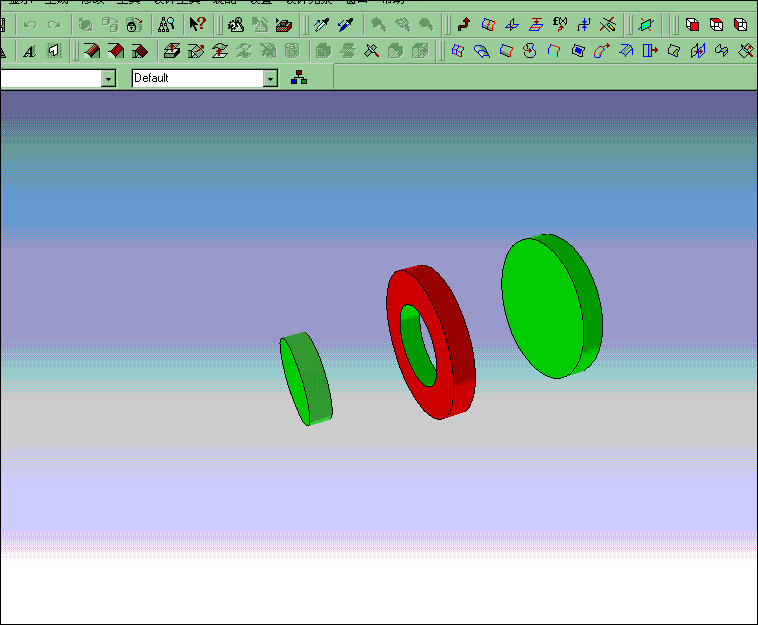Viewport: 758px width, 625px height.
Task: Click the f(x) formula curve icon
Action: (560, 24)
